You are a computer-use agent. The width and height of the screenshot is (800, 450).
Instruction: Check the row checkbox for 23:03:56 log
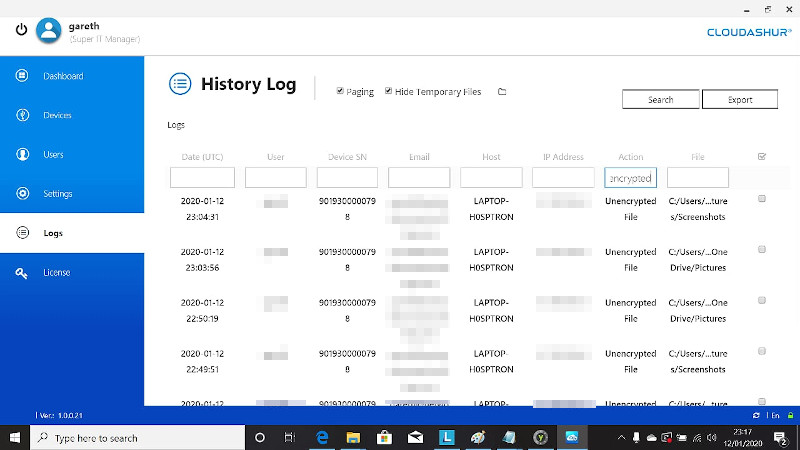(762, 249)
